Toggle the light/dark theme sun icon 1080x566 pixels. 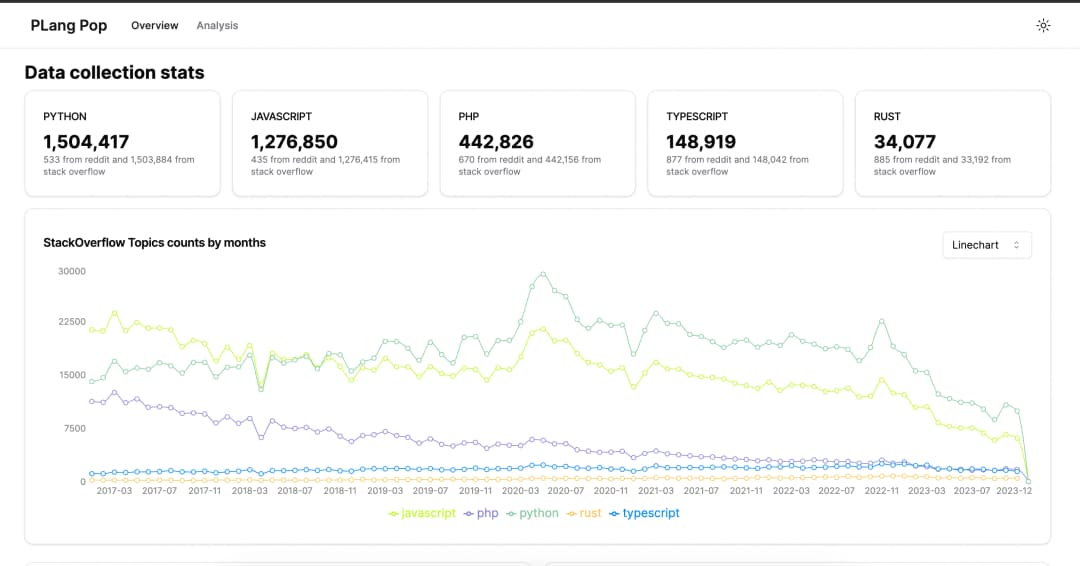1043,26
